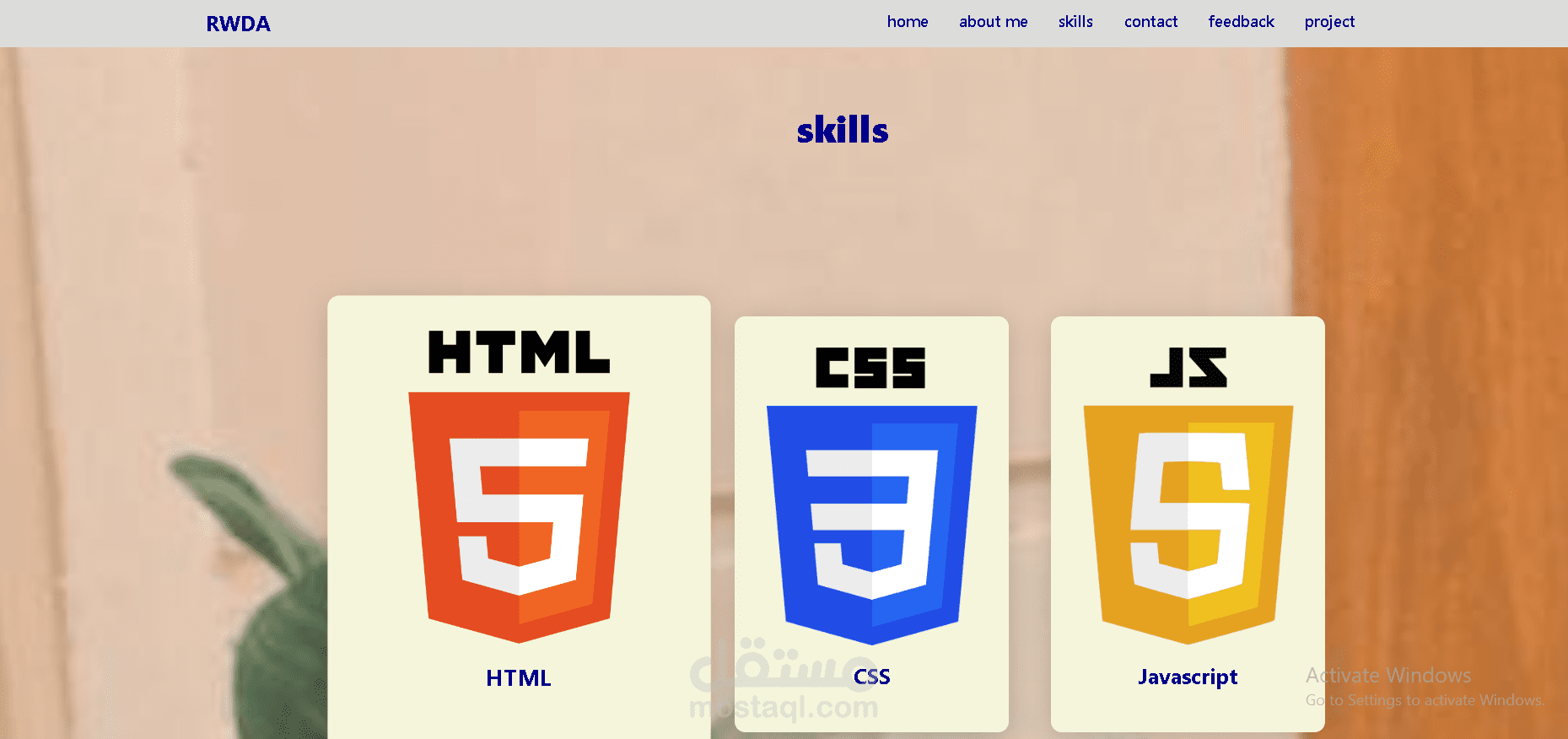
Task: Click the RWDA site logo
Action: [239, 24]
